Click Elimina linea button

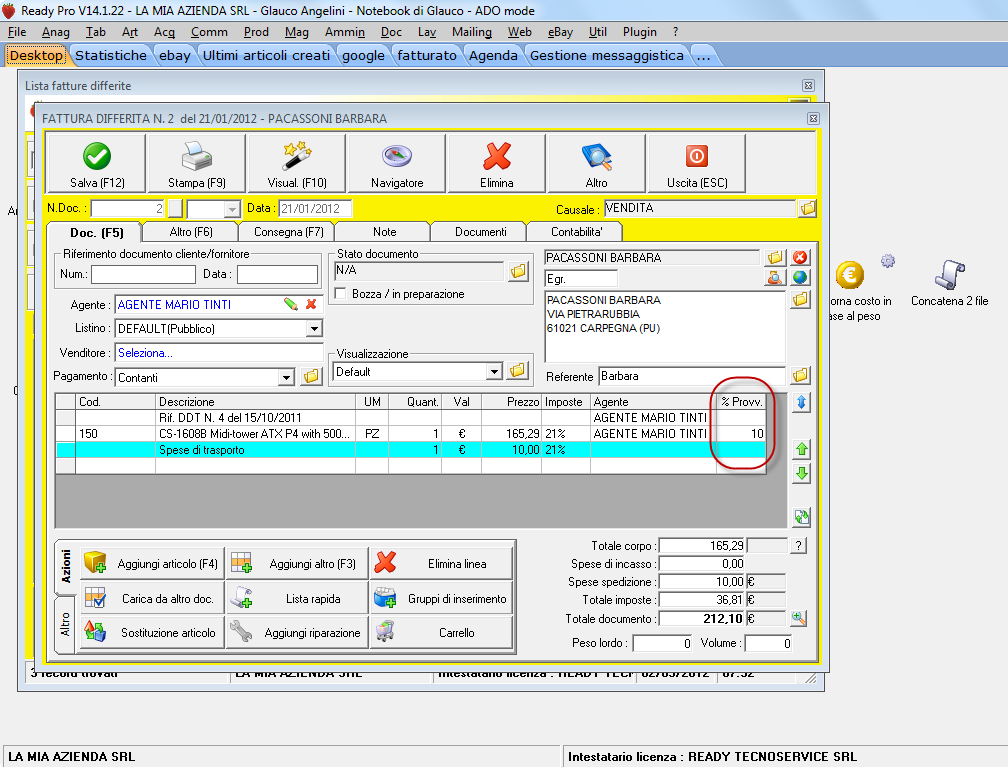click(441, 564)
